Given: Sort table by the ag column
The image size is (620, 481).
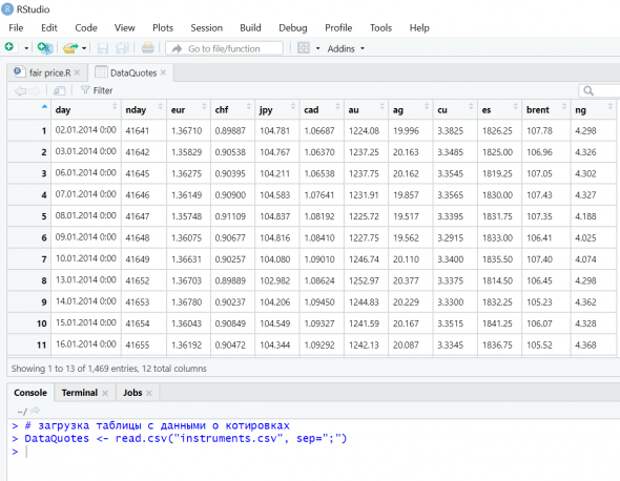Looking at the screenshot, I should coord(410,110).
